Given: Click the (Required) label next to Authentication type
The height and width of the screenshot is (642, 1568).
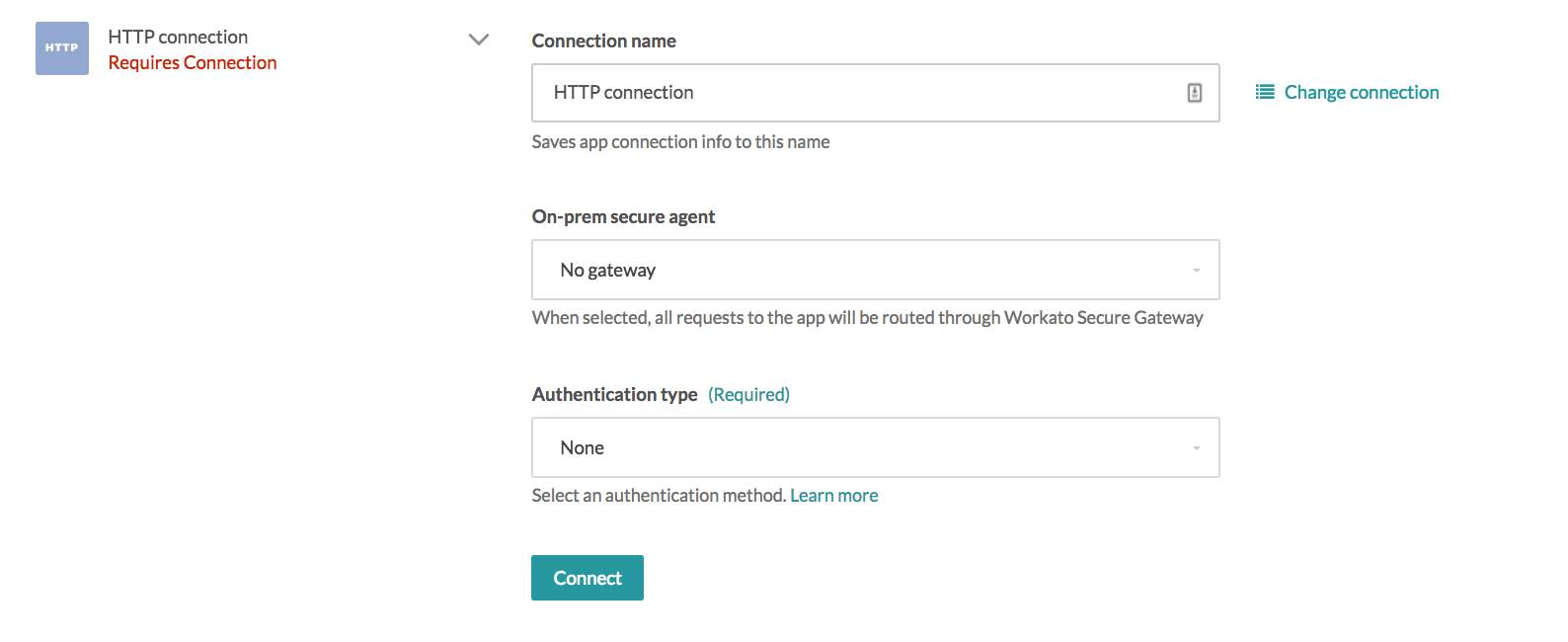Looking at the screenshot, I should [748, 394].
